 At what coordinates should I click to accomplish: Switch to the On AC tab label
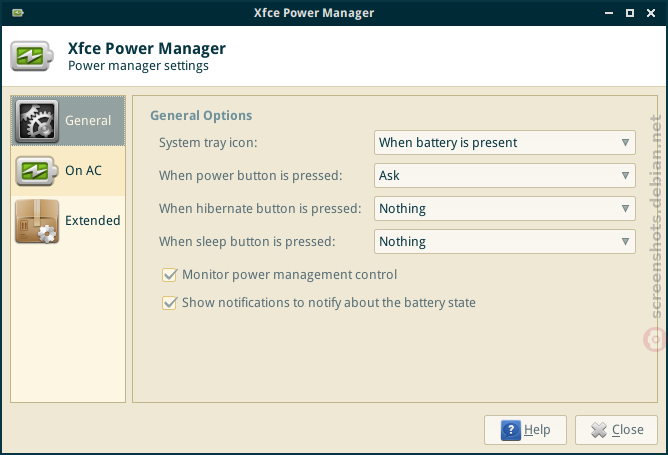(x=84, y=170)
